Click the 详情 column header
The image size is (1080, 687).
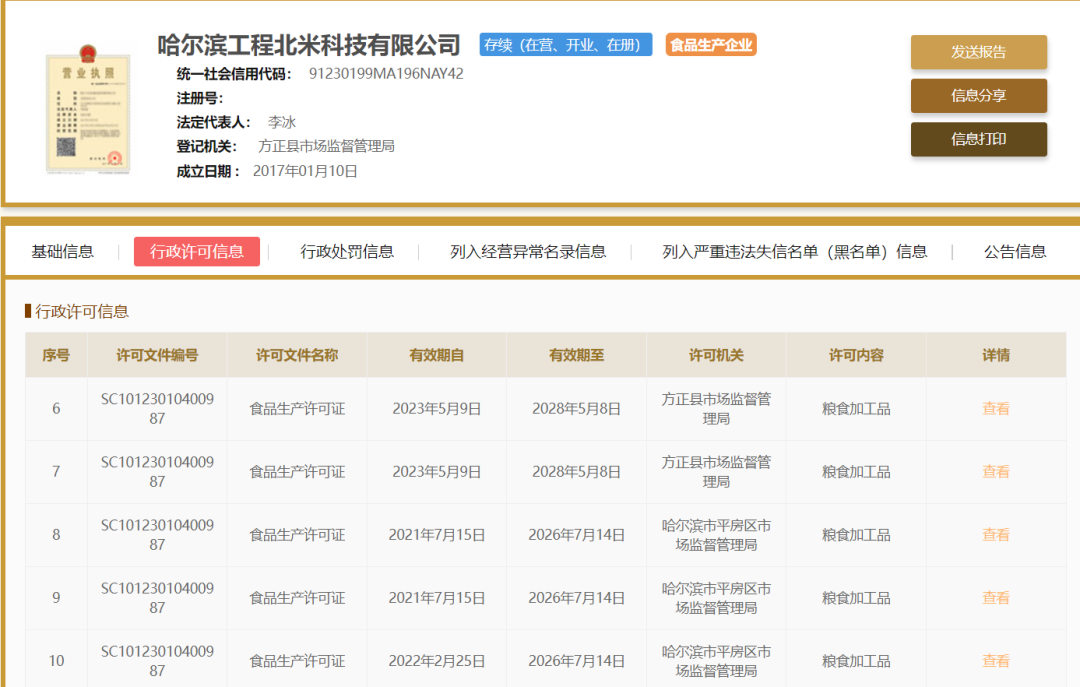tap(996, 356)
